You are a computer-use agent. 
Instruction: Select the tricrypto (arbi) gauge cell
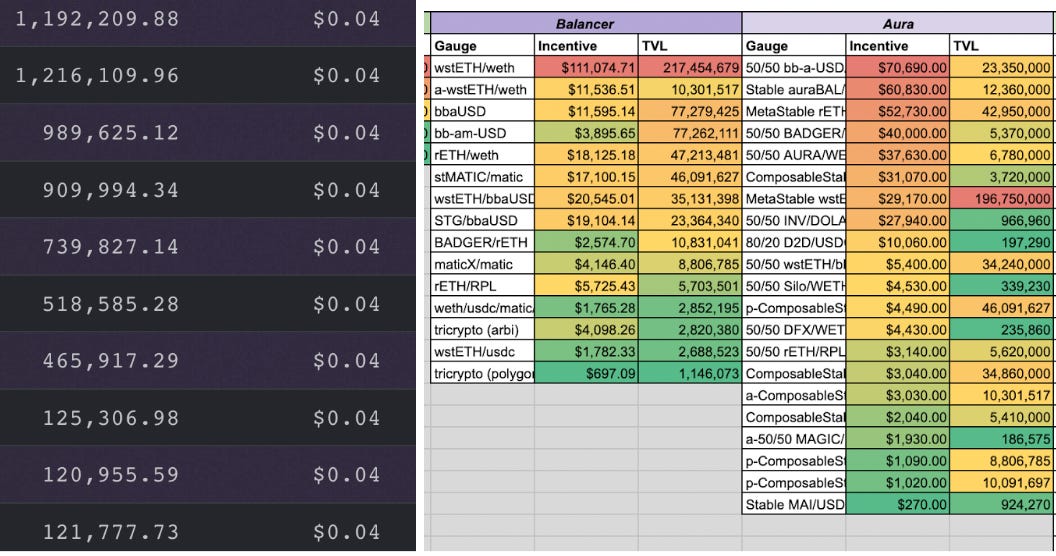482,330
